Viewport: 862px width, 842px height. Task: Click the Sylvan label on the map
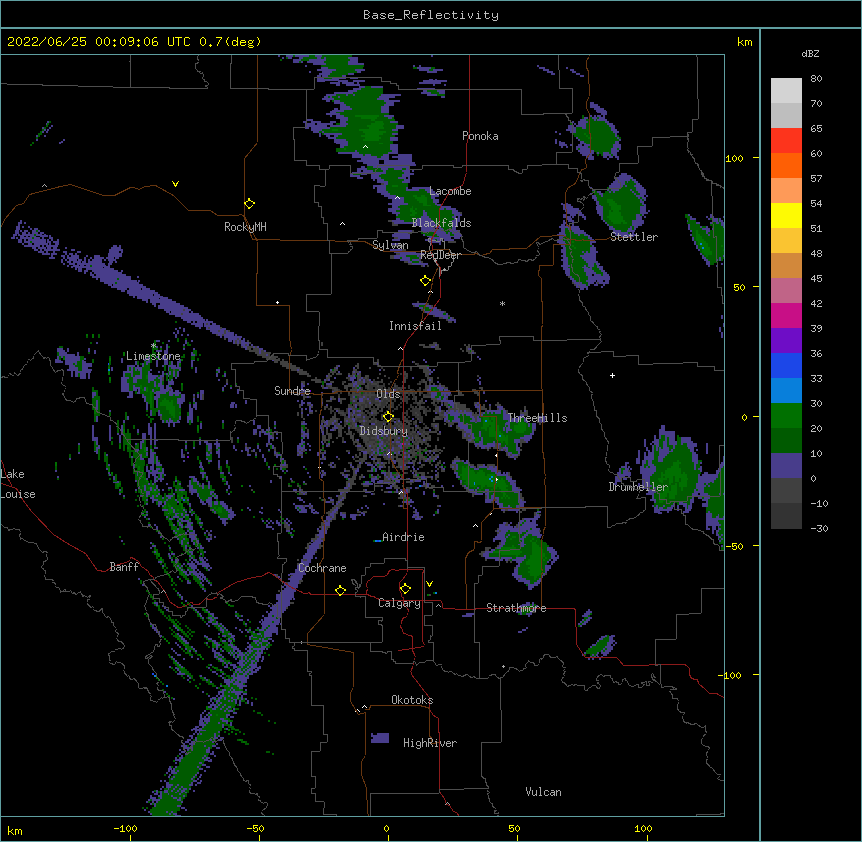tap(390, 245)
